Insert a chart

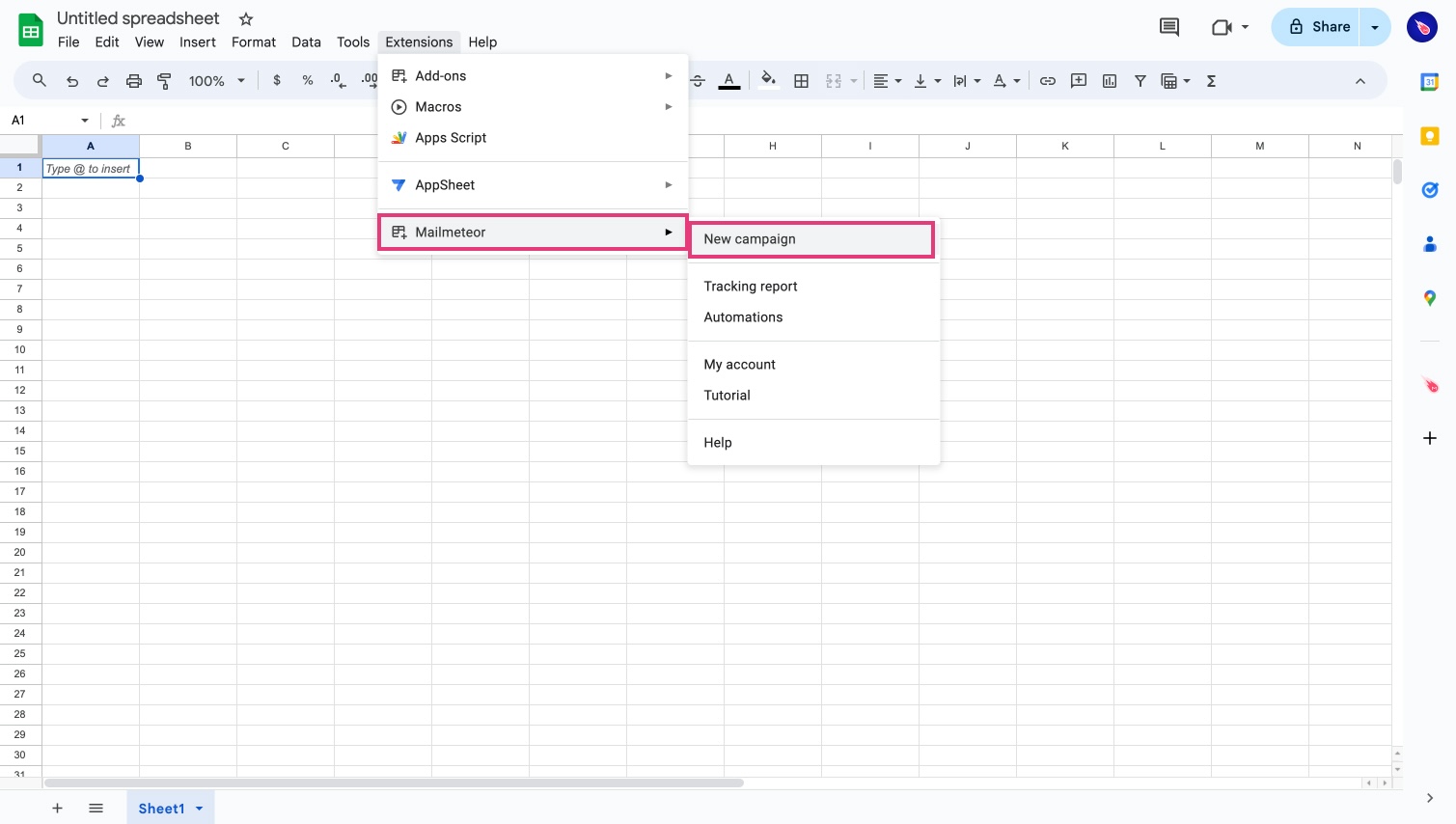click(1110, 81)
